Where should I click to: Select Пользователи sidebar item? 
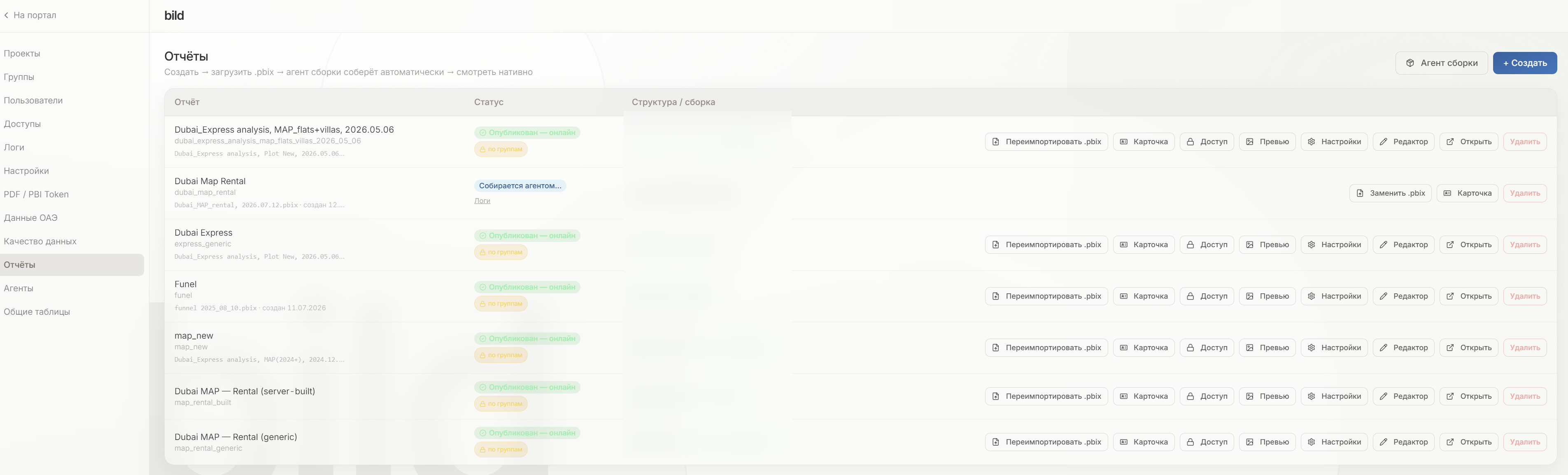pos(33,101)
